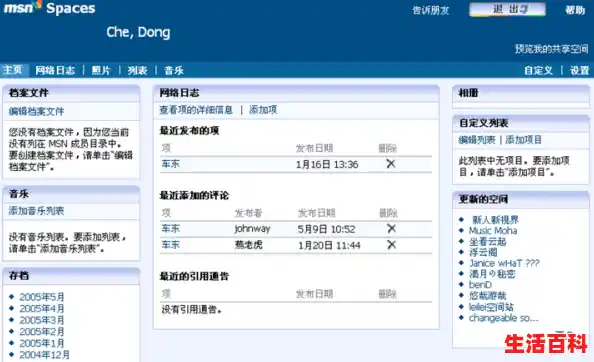594x362 pixels.
Task: Open the 2005年3月 archive
Action: 42,320
